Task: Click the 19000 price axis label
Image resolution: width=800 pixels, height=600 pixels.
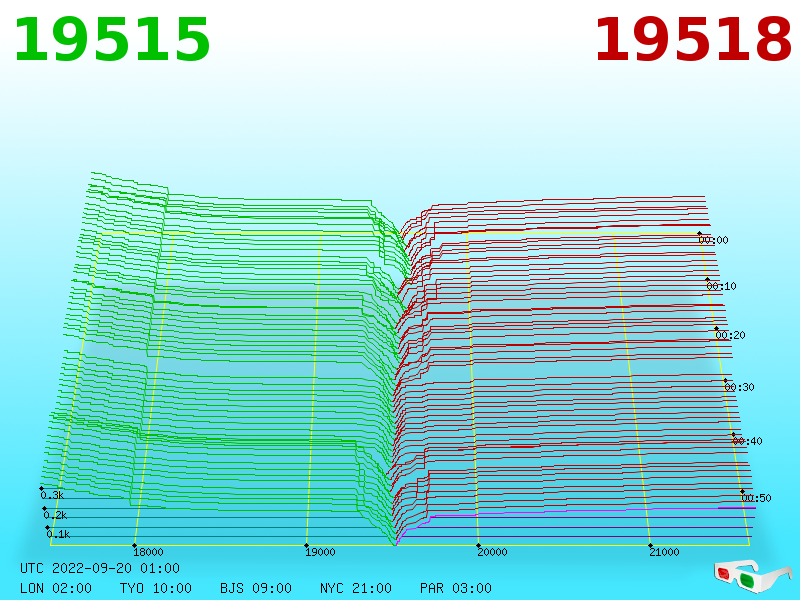Action: coord(320,552)
